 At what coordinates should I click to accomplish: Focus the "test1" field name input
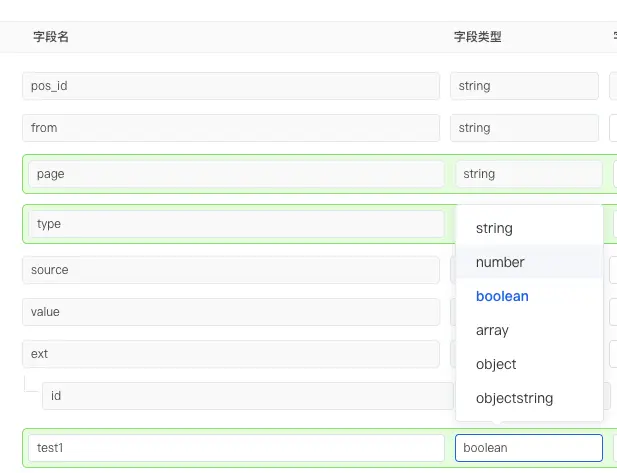point(236,448)
